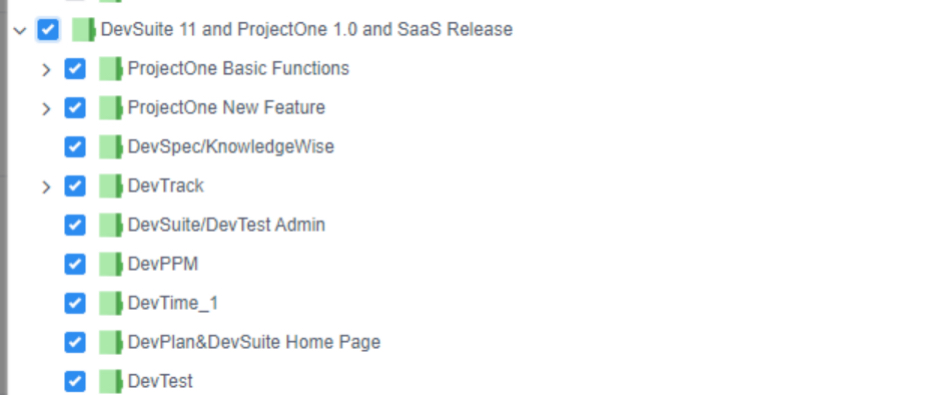The image size is (936, 395).
Task: Open DevPlan&DevSuite Home Page entry
Action: coord(254,342)
